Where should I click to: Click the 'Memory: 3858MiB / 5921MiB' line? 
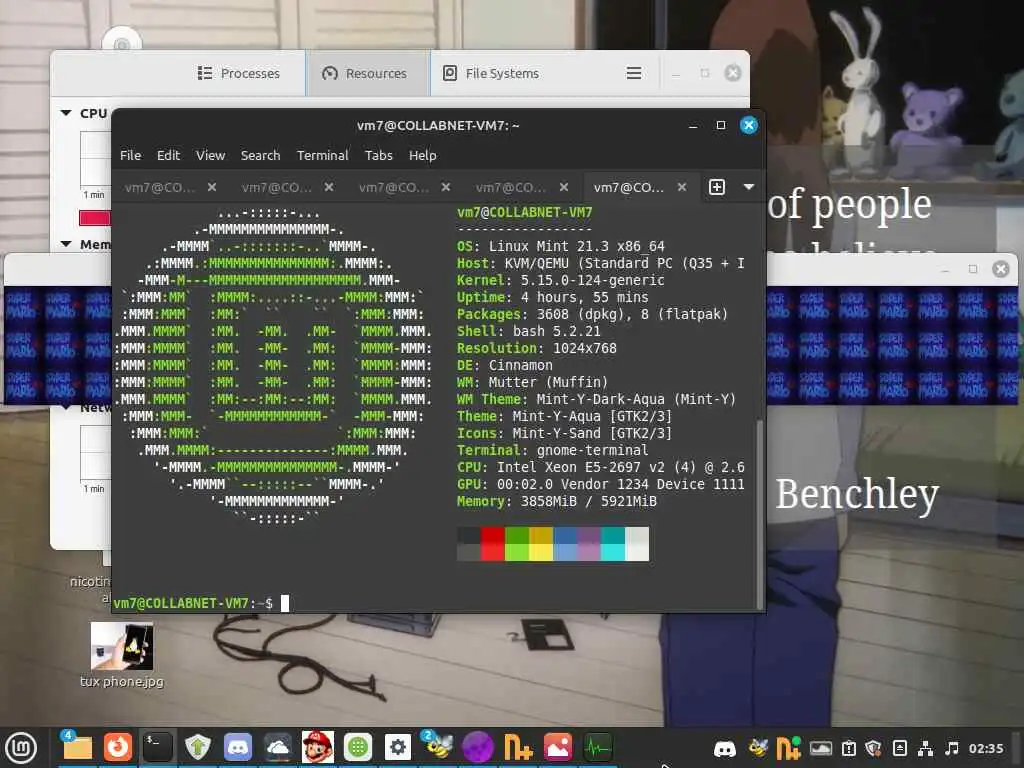coord(556,501)
